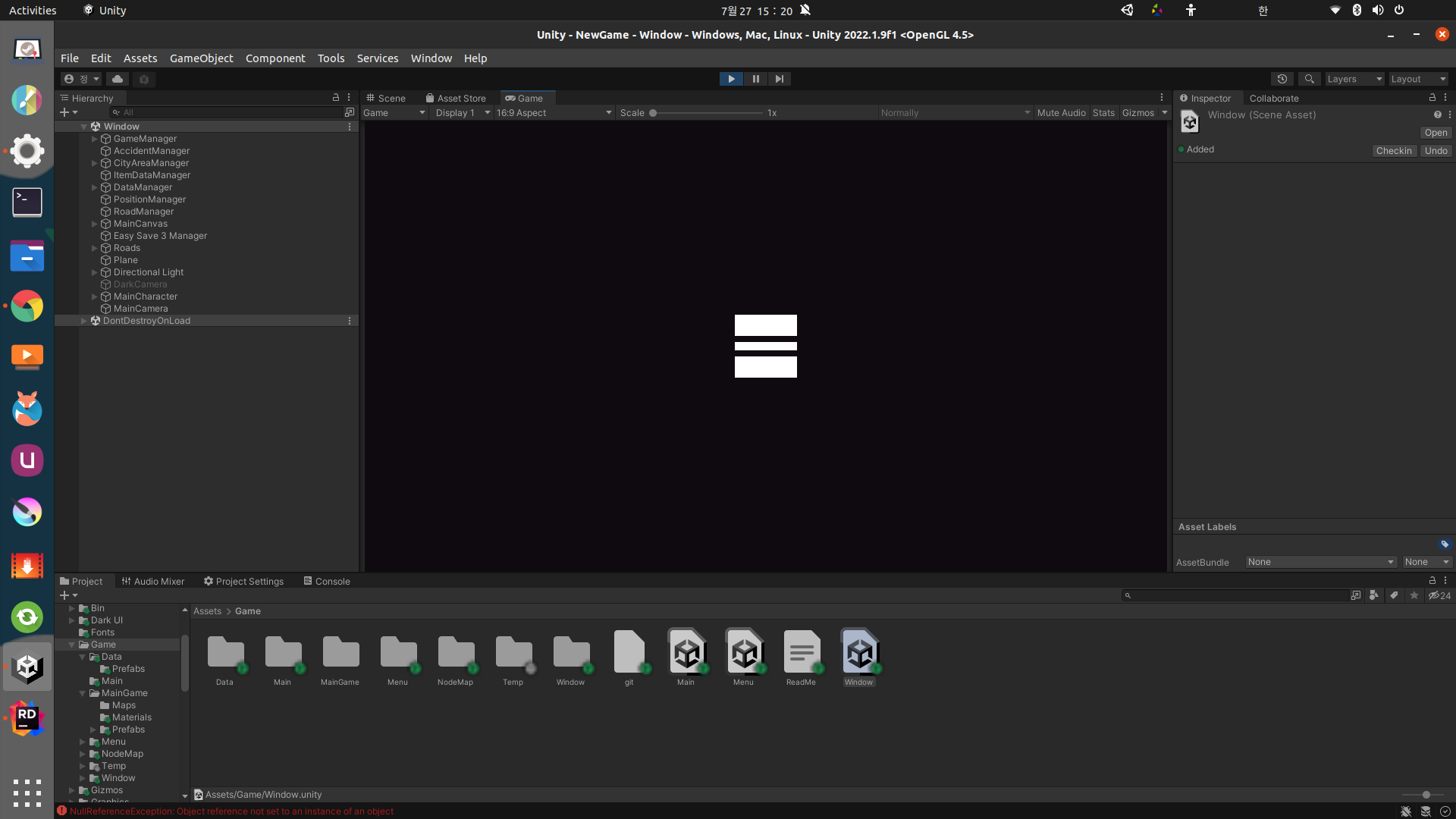This screenshot has height=819, width=1456.
Task: Click the Open button in Inspector
Action: [x=1436, y=133]
